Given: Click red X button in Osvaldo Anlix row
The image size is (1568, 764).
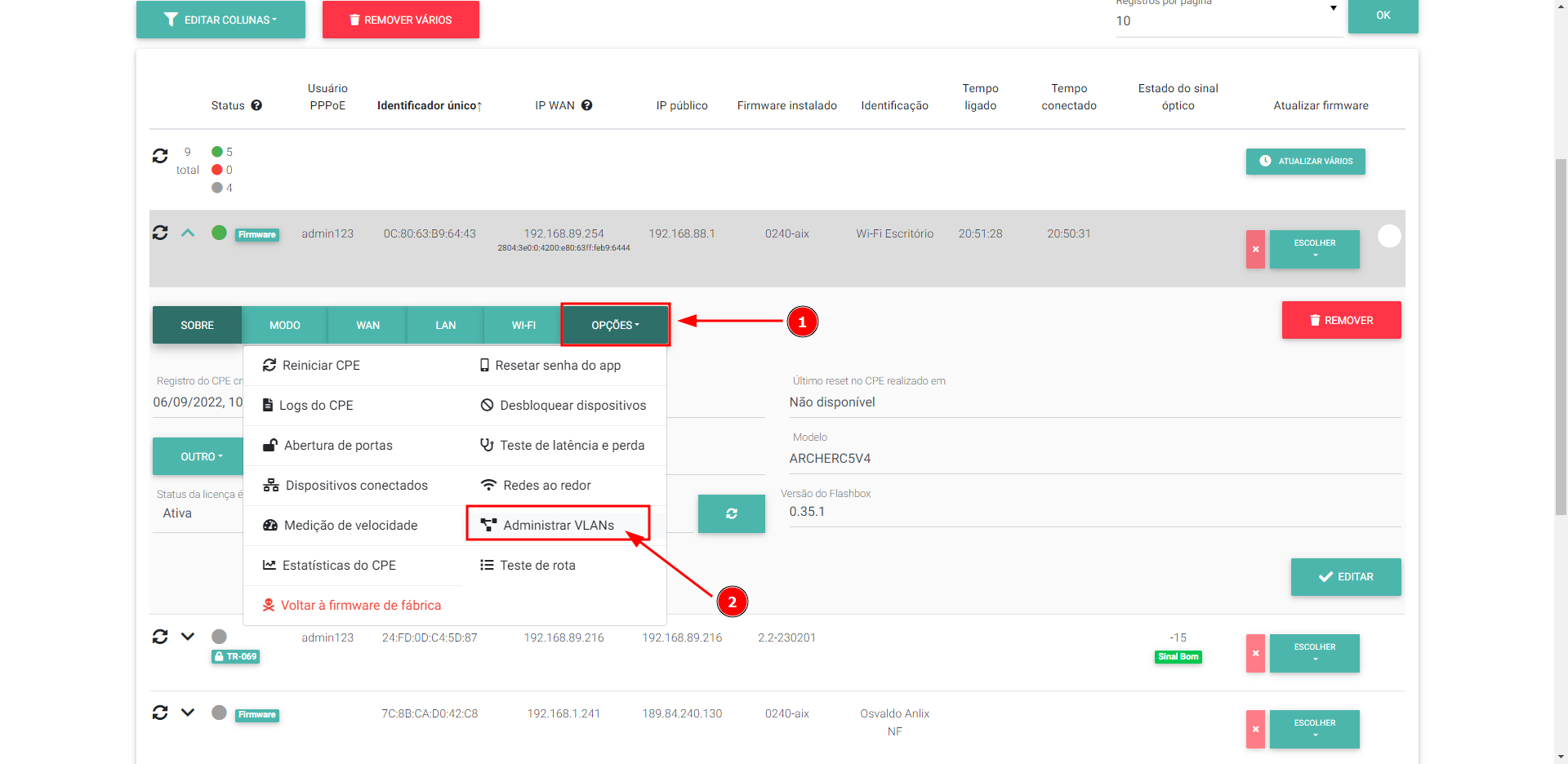Looking at the screenshot, I should 1255,729.
